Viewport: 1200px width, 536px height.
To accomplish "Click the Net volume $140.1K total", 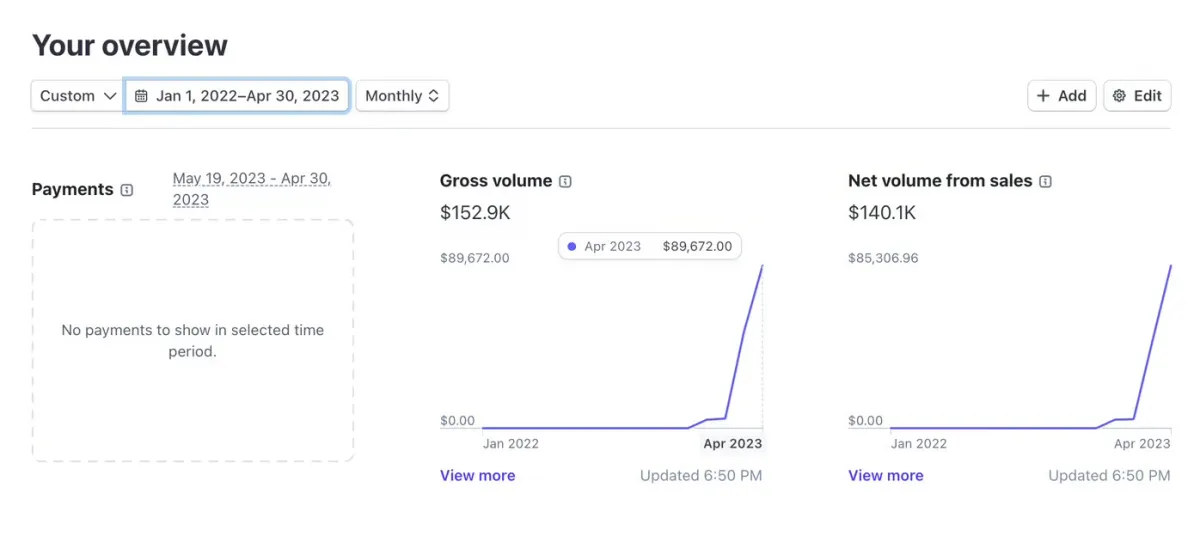I will (882, 212).
